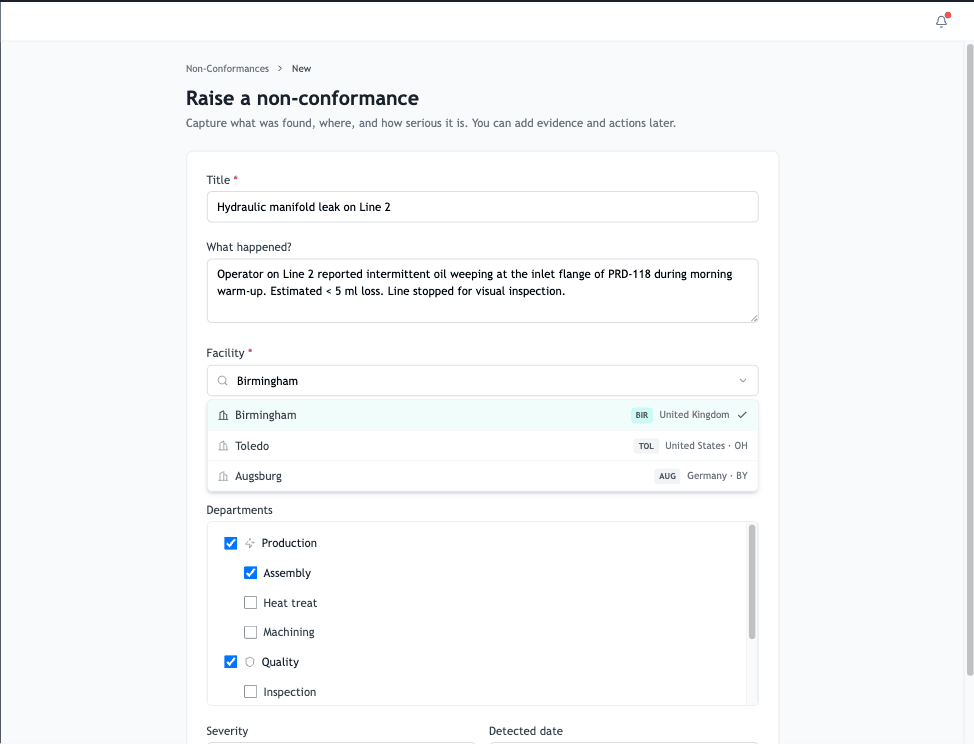Click the page vertical scrollbar
974x744 pixels.
click(970, 360)
